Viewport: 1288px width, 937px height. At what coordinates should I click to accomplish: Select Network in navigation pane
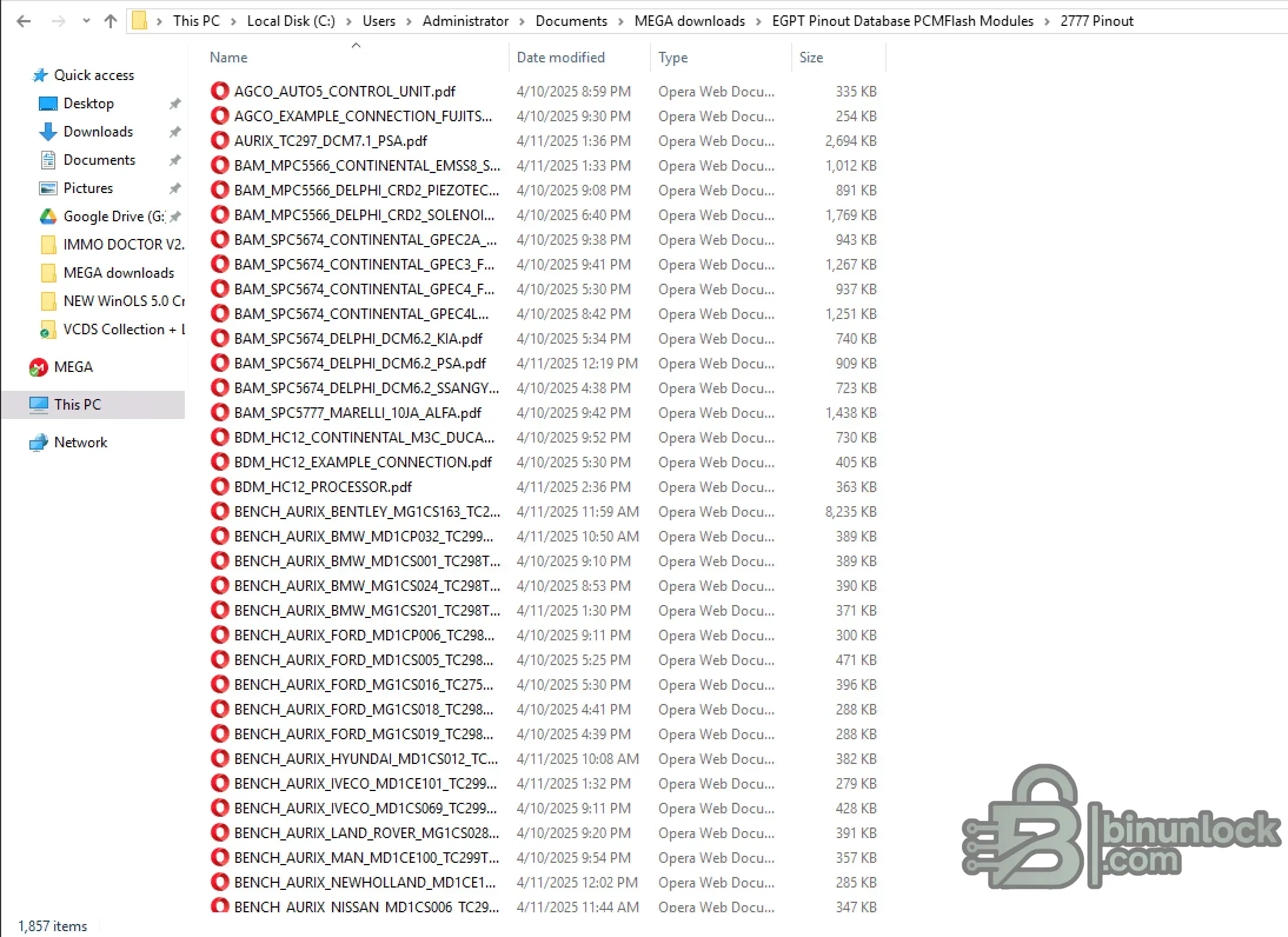81,443
